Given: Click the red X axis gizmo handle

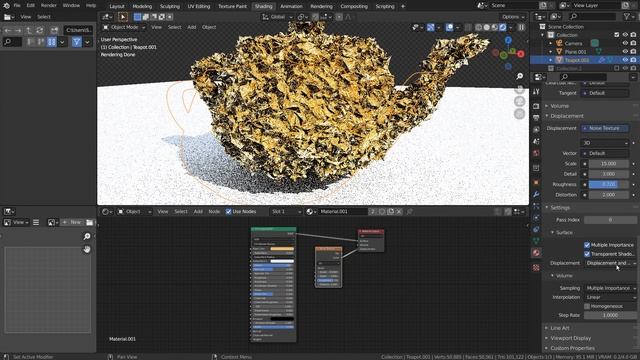Looking at the screenshot, I should point(521,53).
